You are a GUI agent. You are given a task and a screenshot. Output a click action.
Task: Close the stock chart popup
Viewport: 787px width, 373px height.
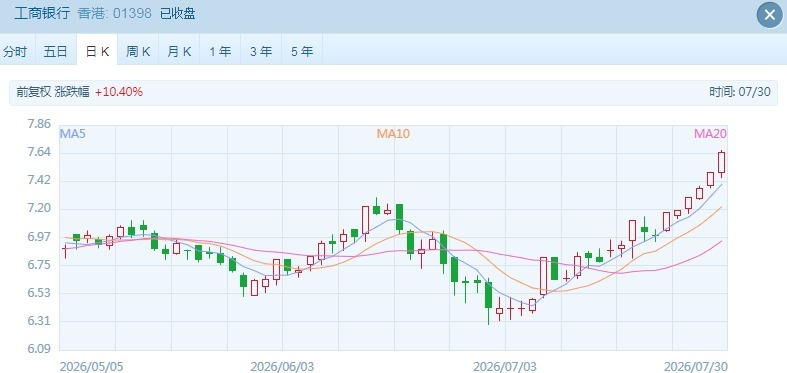tap(769, 15)
